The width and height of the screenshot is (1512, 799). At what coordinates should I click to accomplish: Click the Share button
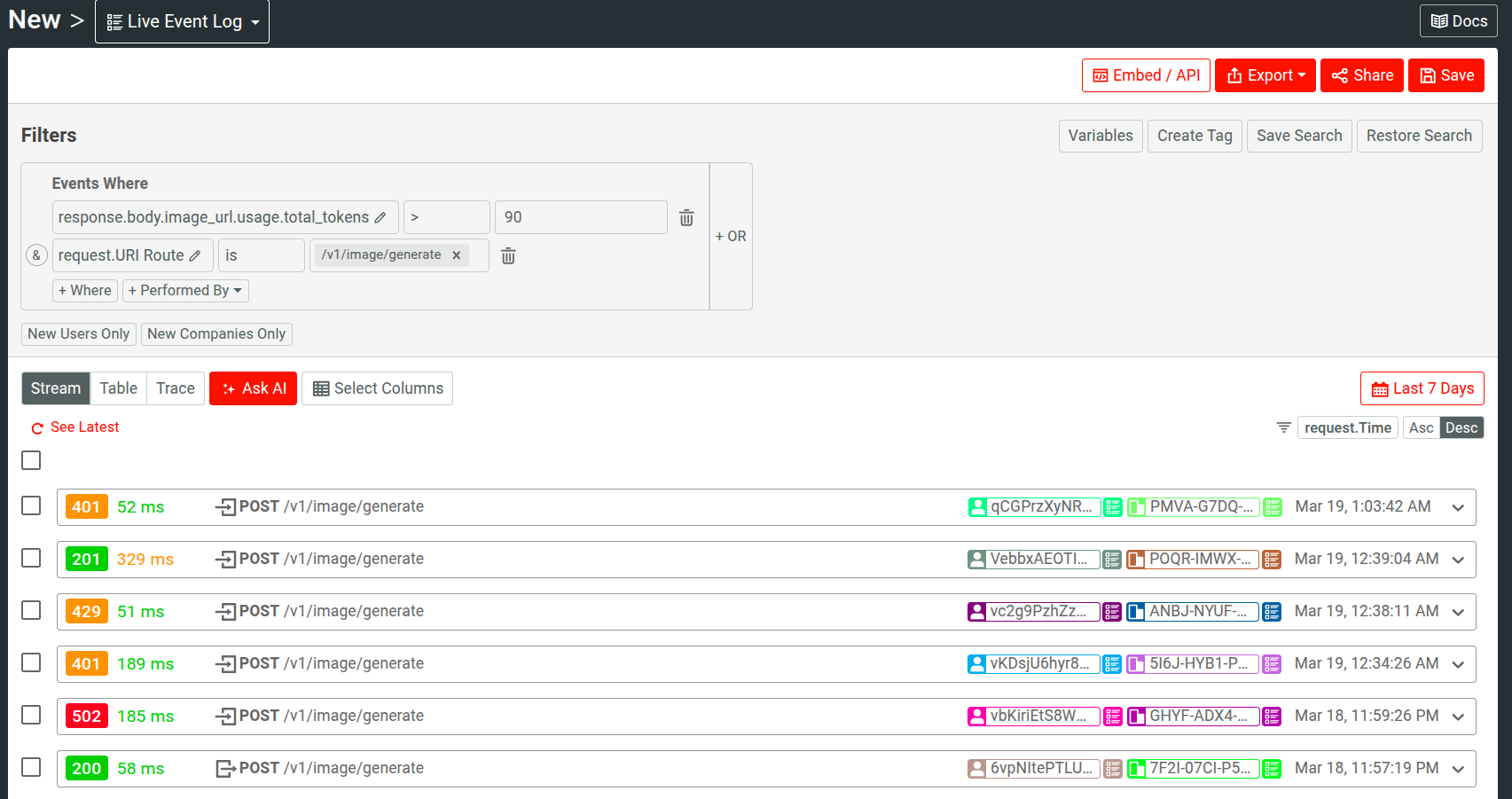pyautogui.click(x=1361, y=75)
